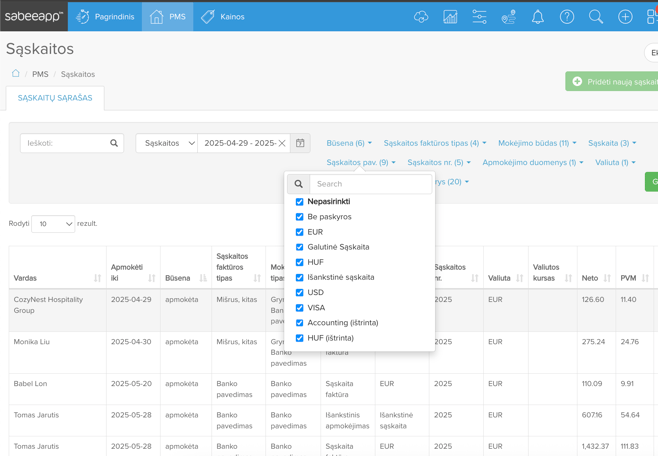
Task: Click CozyNest Hospitality Group row name
Action: pos(48,305)
